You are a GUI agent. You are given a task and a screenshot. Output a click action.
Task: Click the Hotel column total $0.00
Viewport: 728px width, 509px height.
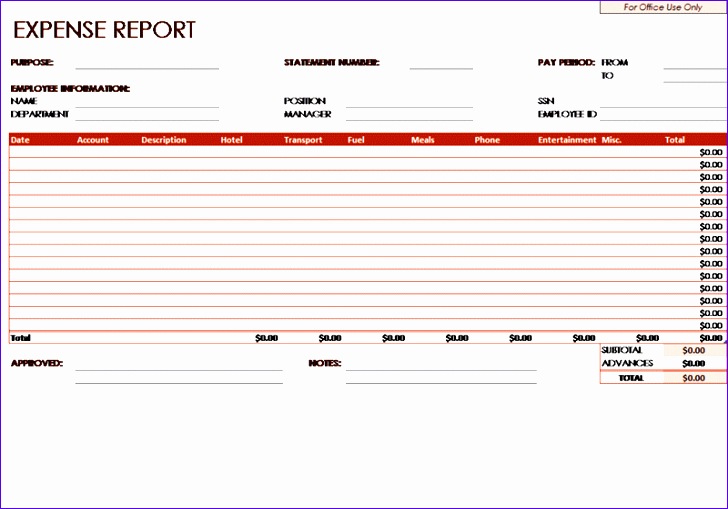click(x=266, y=338)
